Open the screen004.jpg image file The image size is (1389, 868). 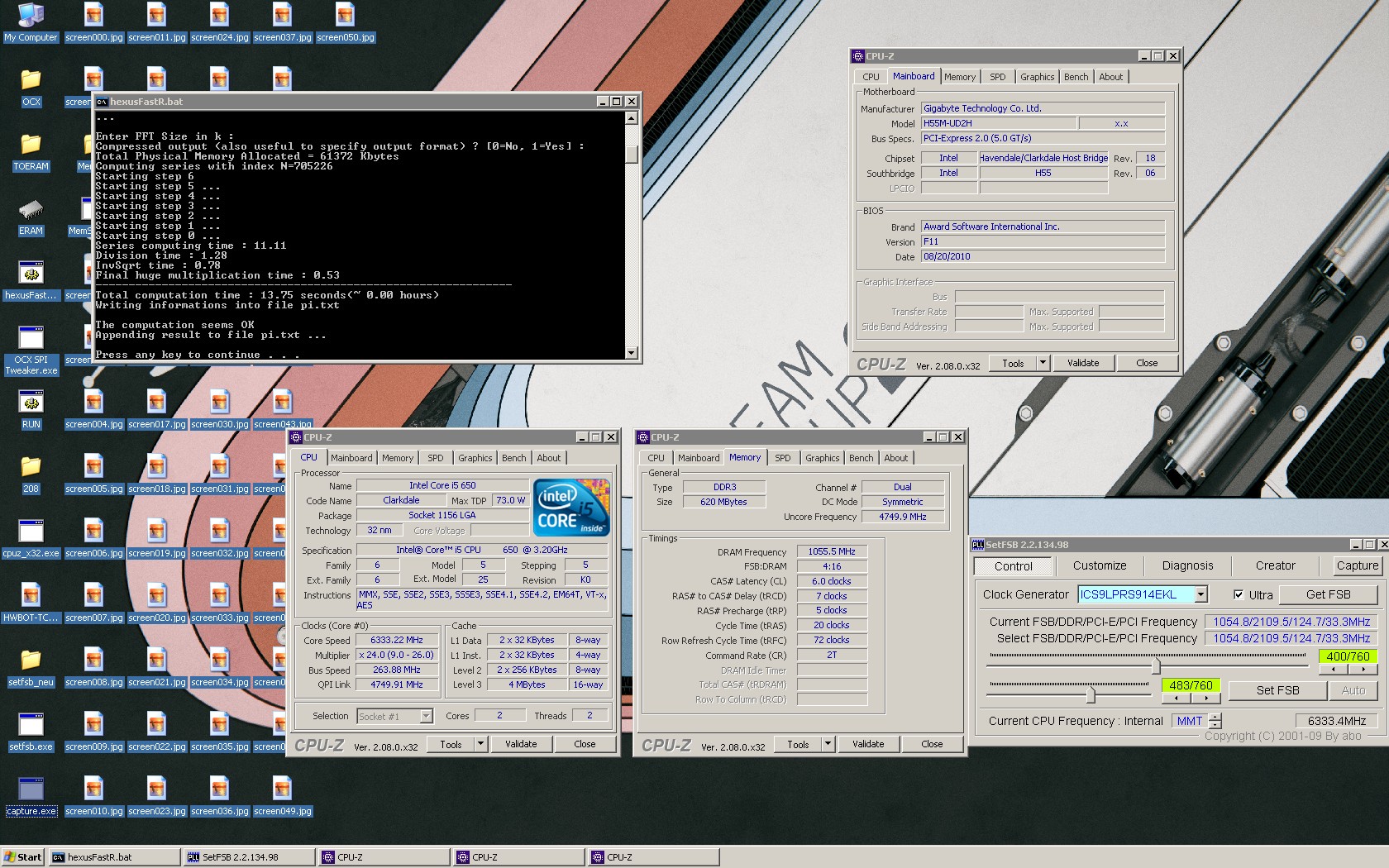(x=93, y=410)
